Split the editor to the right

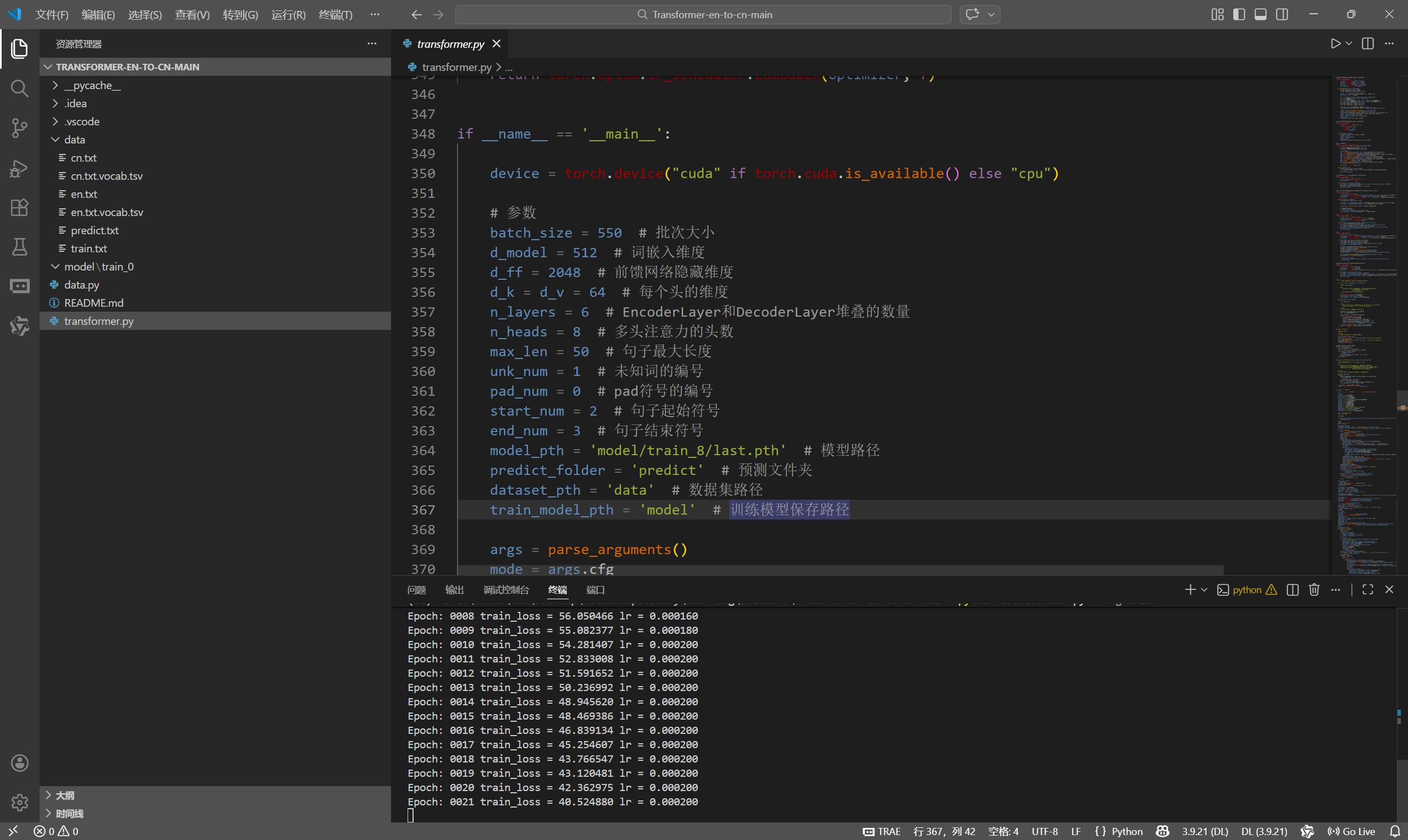pos(1367,43)
